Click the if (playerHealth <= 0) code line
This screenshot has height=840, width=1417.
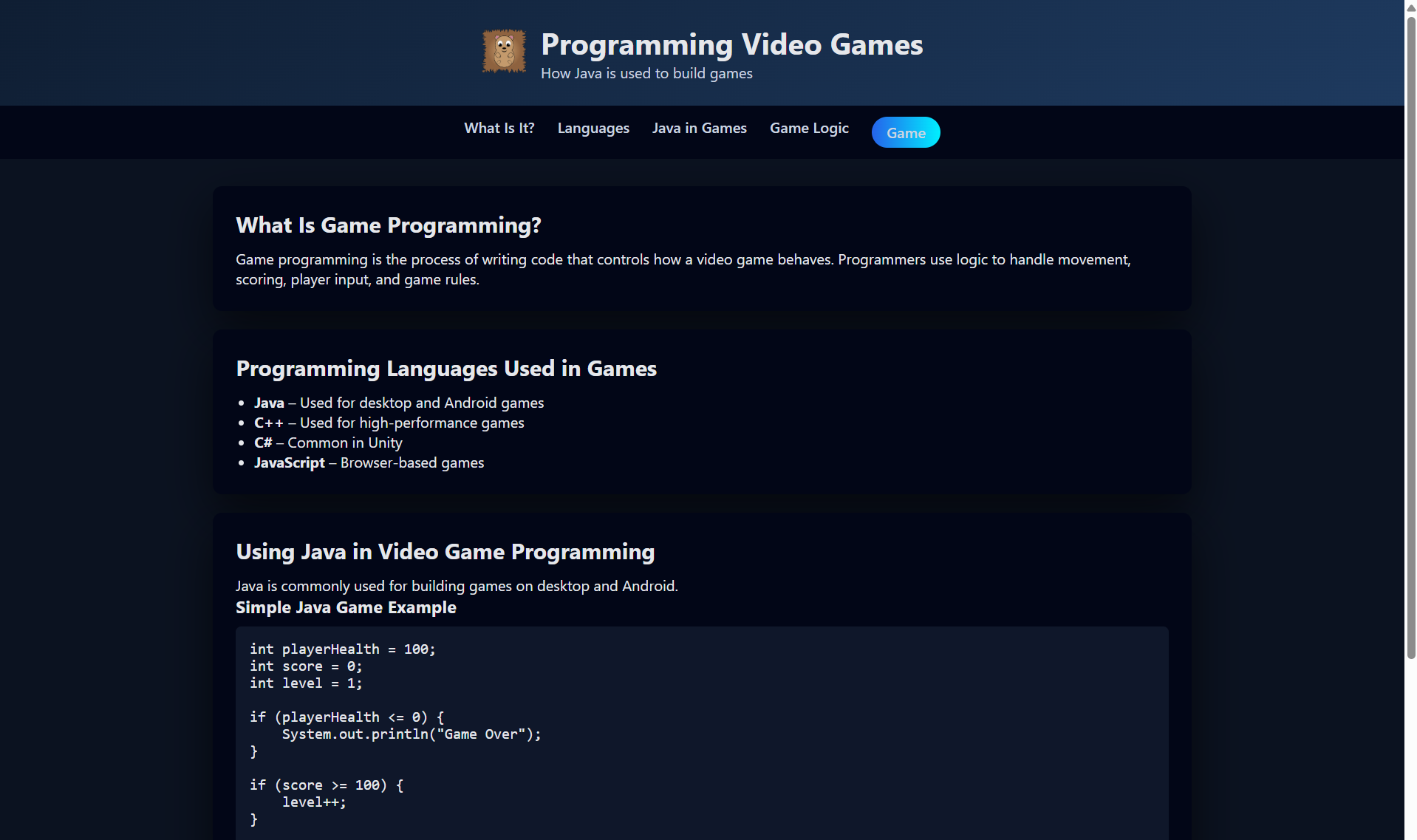tap(347, 717)
